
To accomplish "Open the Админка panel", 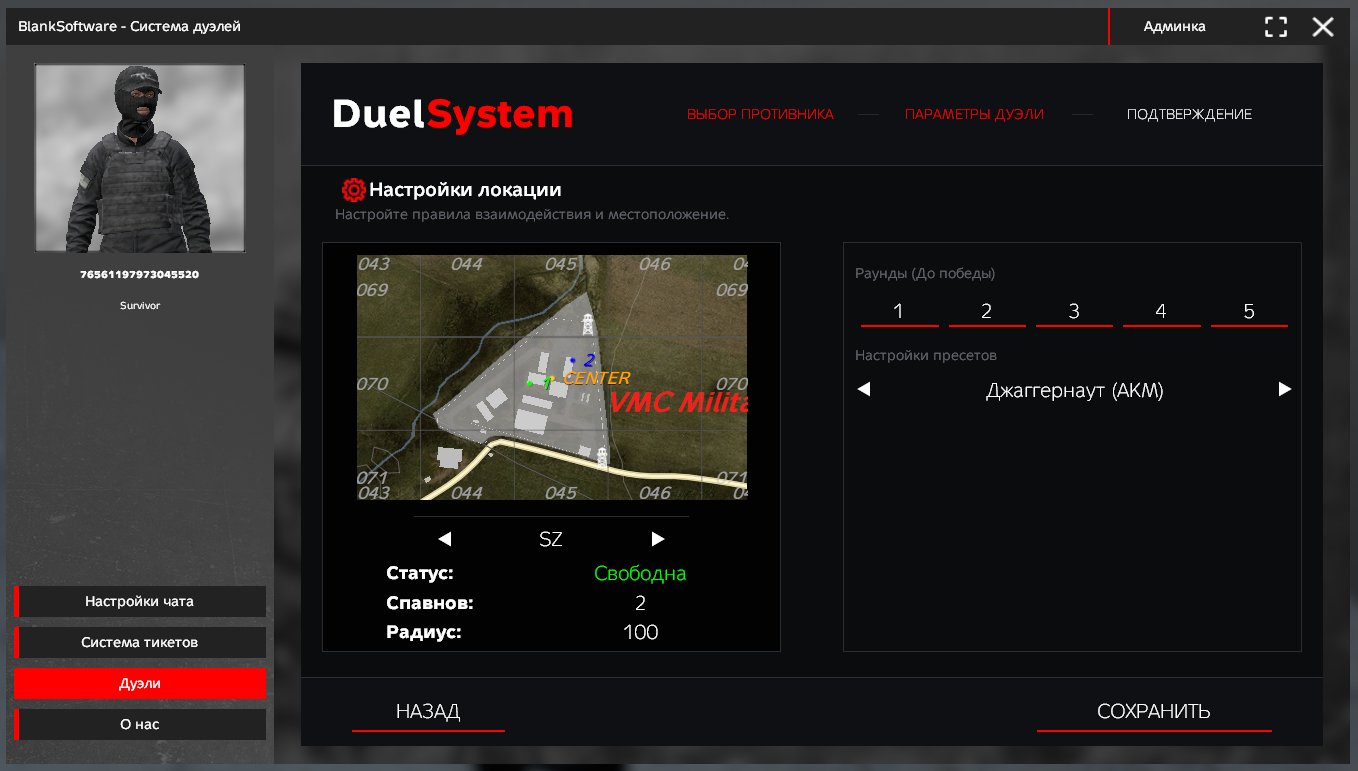I will tap(1174, 27).
